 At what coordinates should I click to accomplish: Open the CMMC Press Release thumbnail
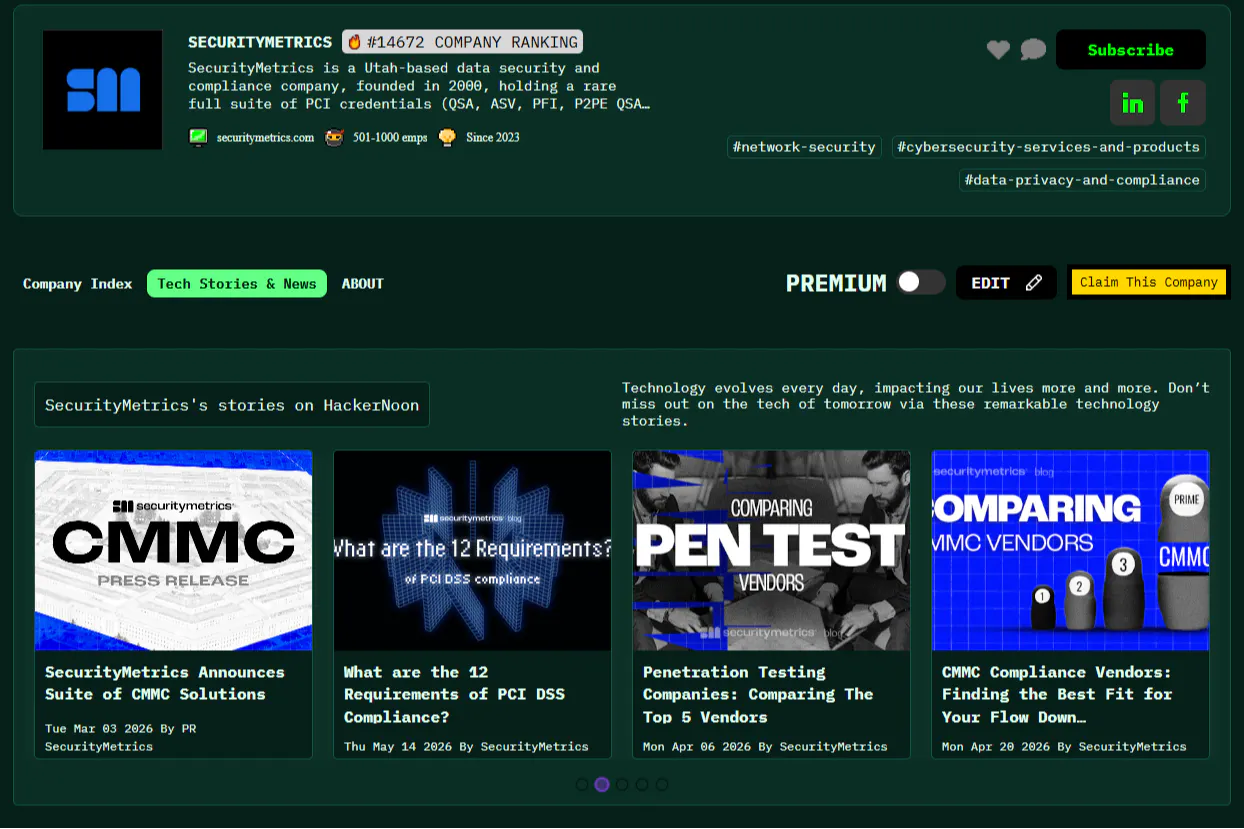click(x=173, y=550)
